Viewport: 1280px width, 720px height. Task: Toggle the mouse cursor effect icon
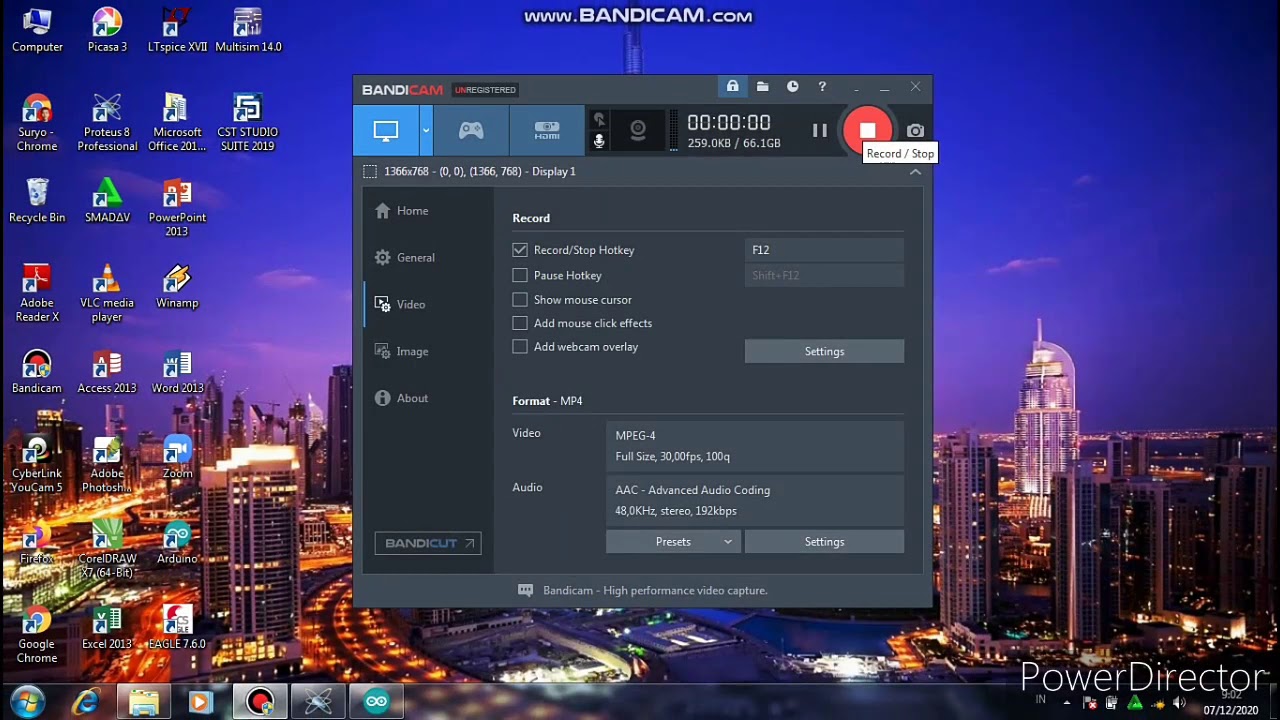click(599, 119)
